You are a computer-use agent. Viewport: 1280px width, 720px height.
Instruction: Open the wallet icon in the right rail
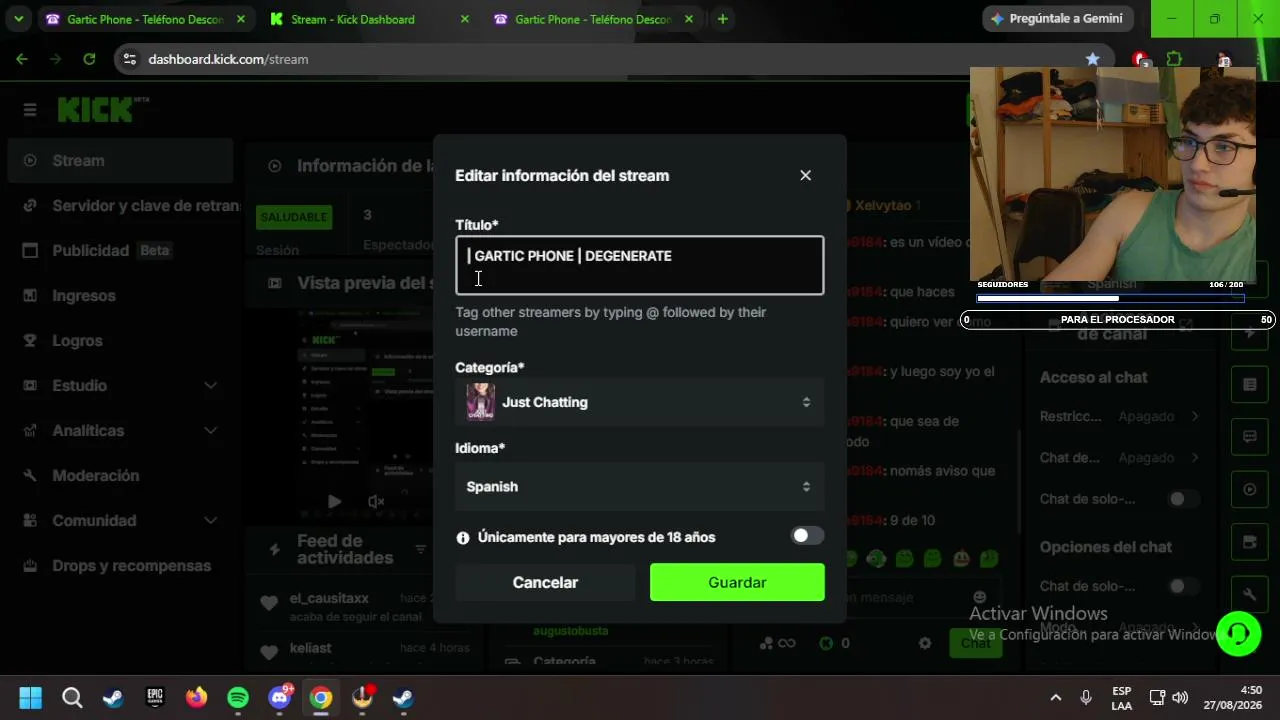pyautogui.click(x=1249, y=542)
